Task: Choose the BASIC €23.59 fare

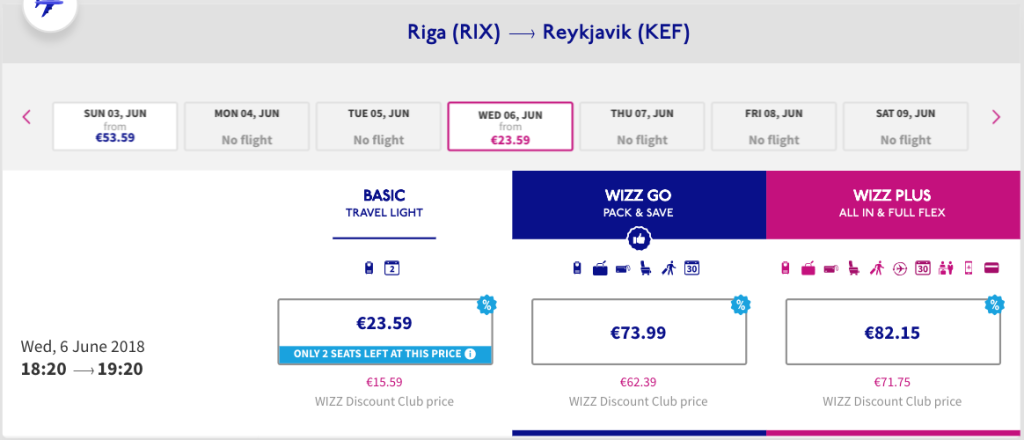Action: pyautogui.click(x=384, y=323)
